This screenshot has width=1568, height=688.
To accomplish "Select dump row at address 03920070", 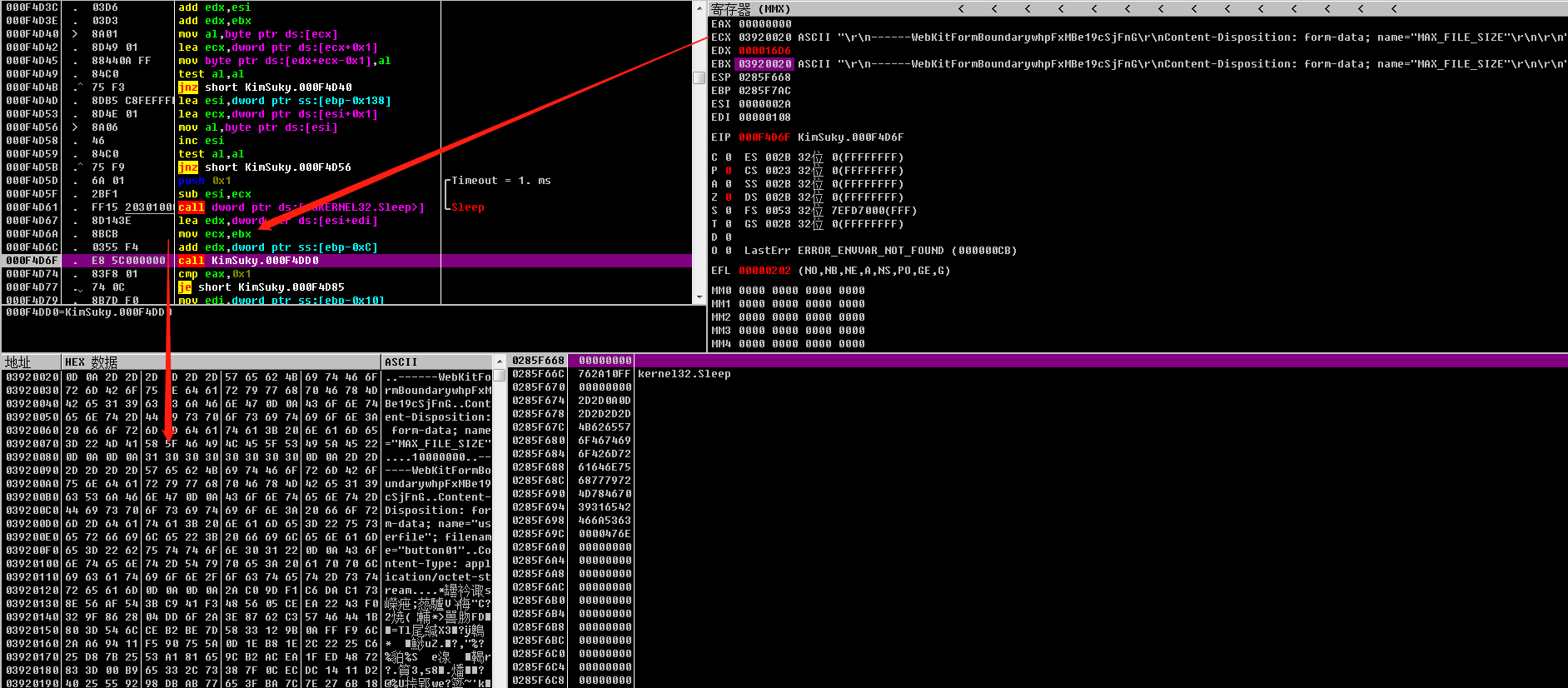I will point(248,444).
